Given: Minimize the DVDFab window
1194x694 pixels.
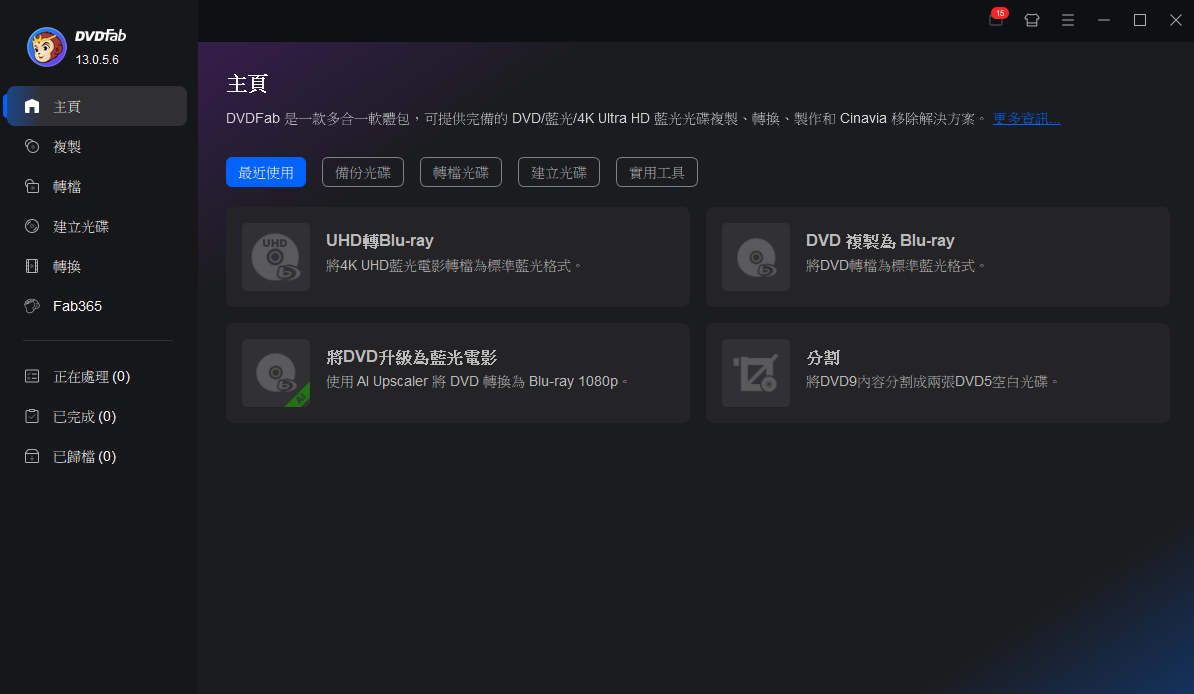Looking at the screenshot, I should tap(1103, 21).
